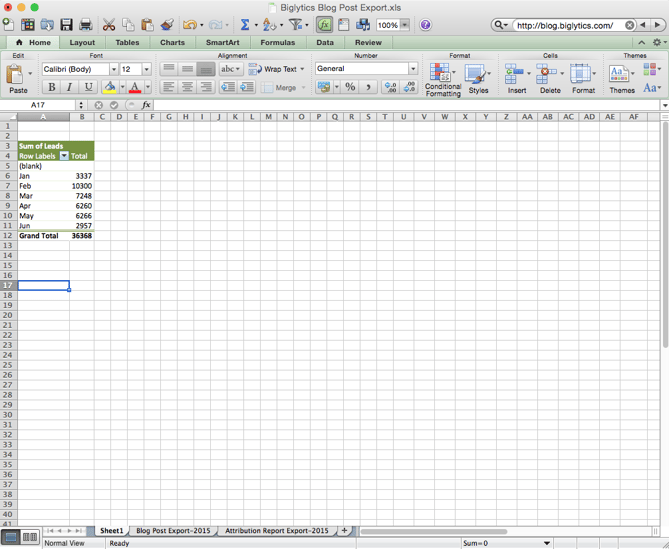The image size is (669, 549).
Task: Click in the search field
Action: [x=567, y=25]
